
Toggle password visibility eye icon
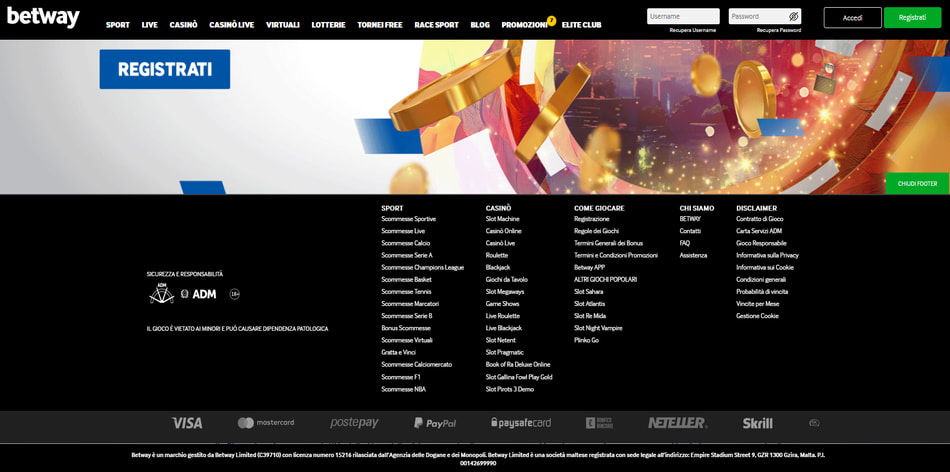tap(794, 16)
